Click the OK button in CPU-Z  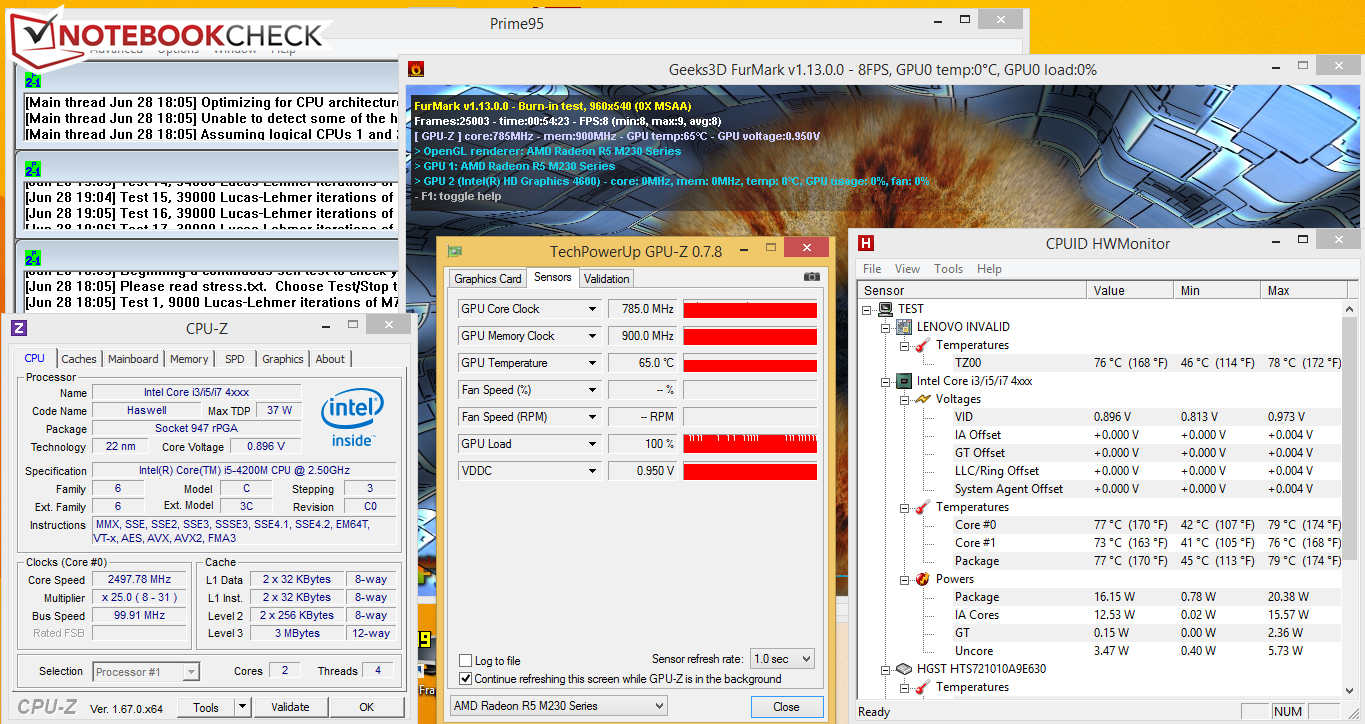[367, 707]
